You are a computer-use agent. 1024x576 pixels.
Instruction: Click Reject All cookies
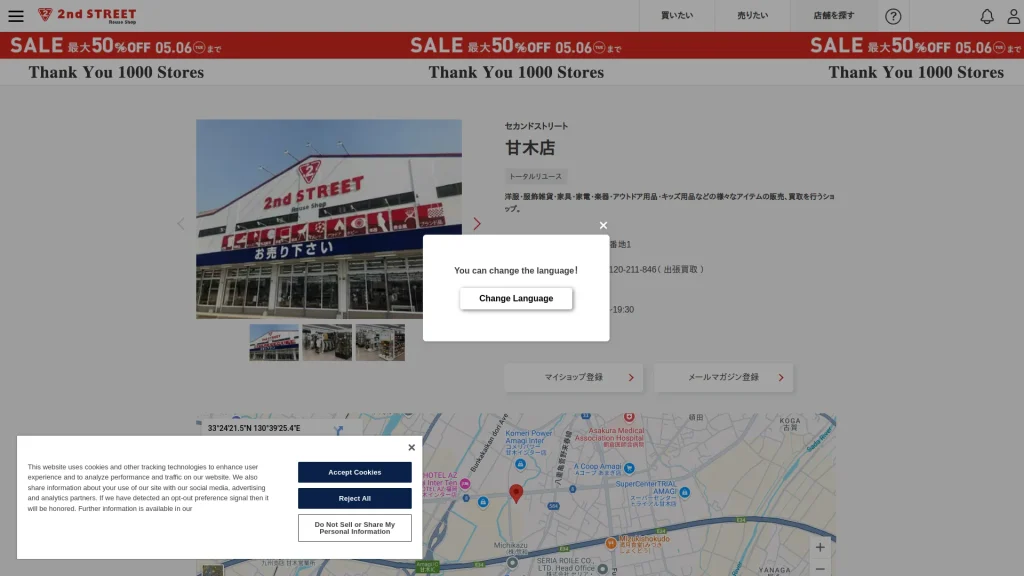coord(354,498)
